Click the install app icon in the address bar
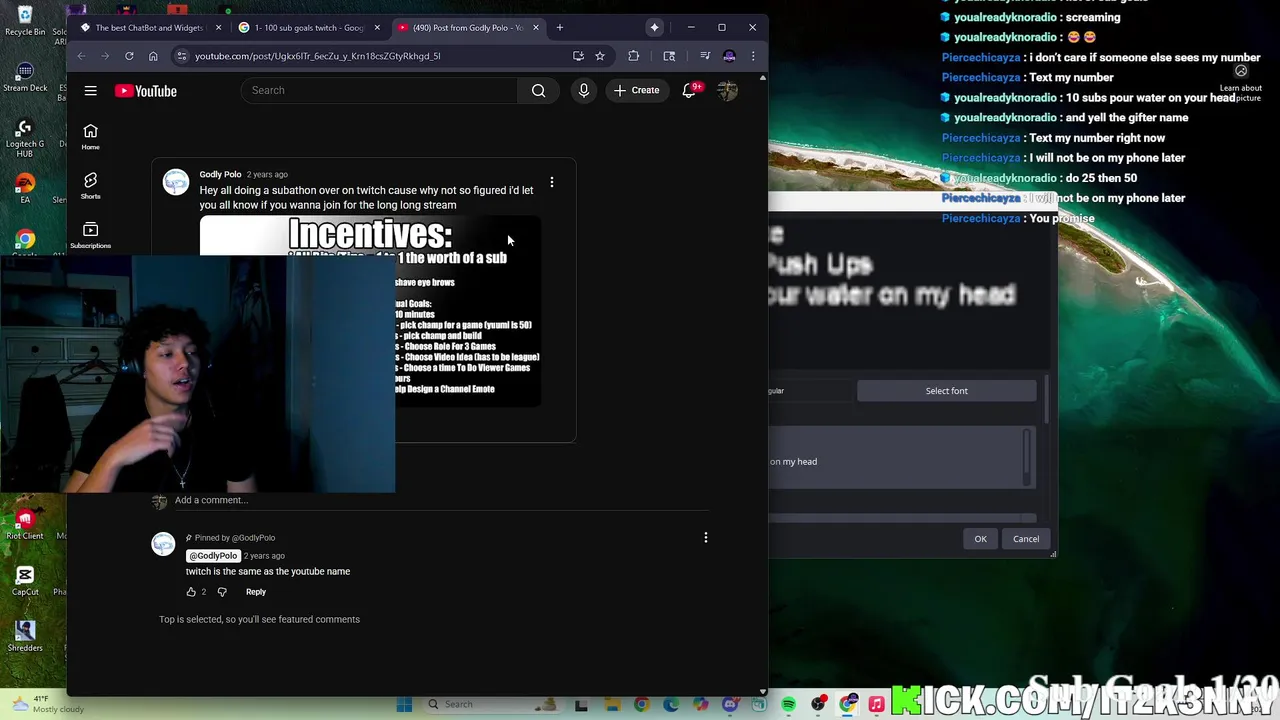Screen dimensions: 1280x720 point(578,56)
